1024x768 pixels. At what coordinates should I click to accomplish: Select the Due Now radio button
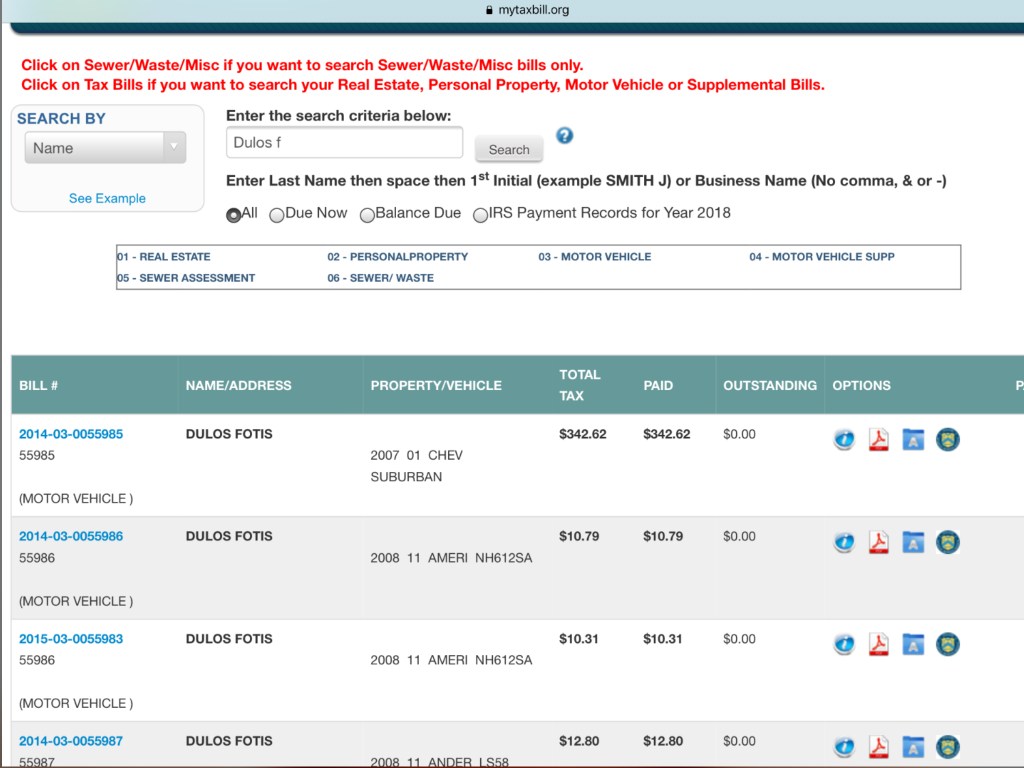coord(277,214)
